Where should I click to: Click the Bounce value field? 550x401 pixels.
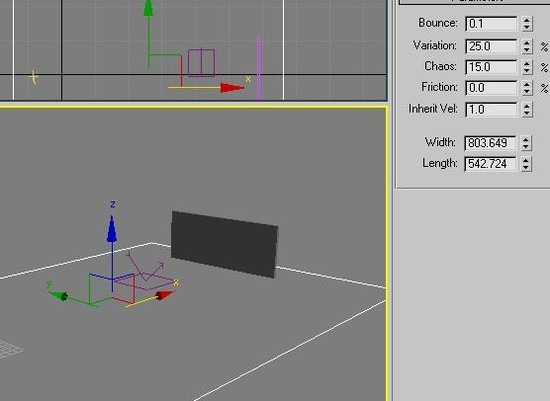click(491, 24)
